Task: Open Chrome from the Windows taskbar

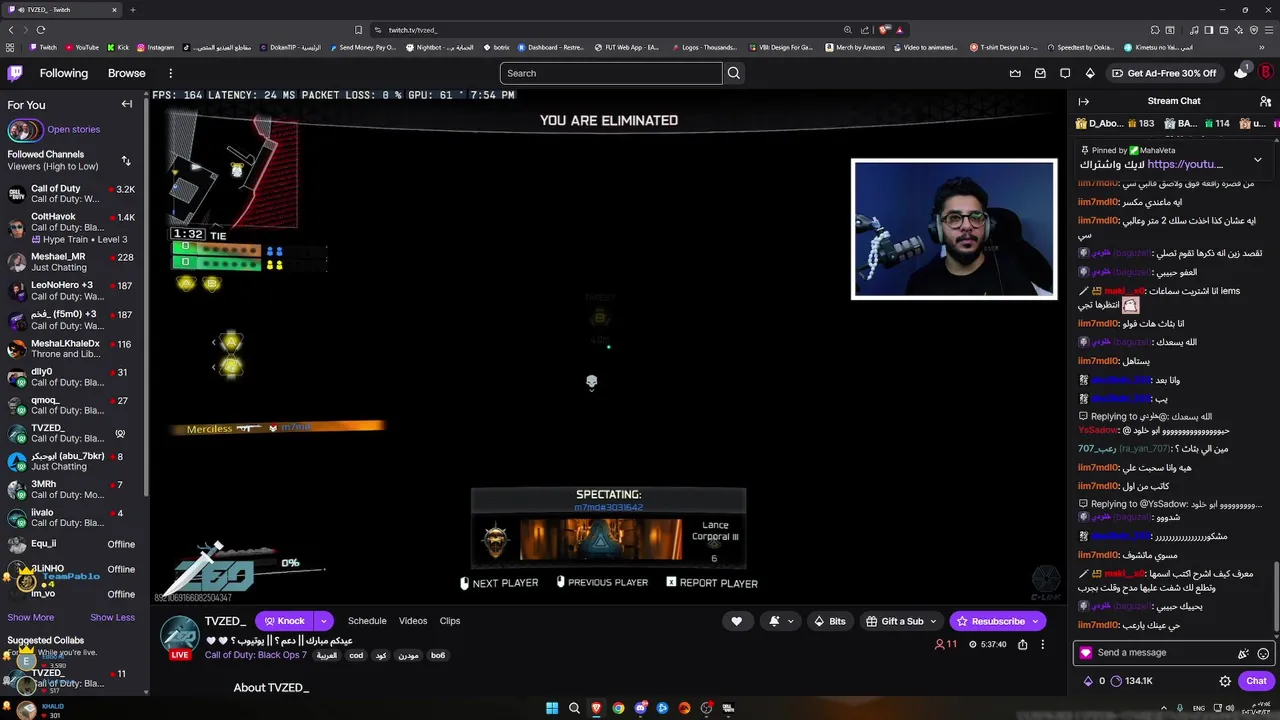Action: pyautogui.click(x=618, y=708)
